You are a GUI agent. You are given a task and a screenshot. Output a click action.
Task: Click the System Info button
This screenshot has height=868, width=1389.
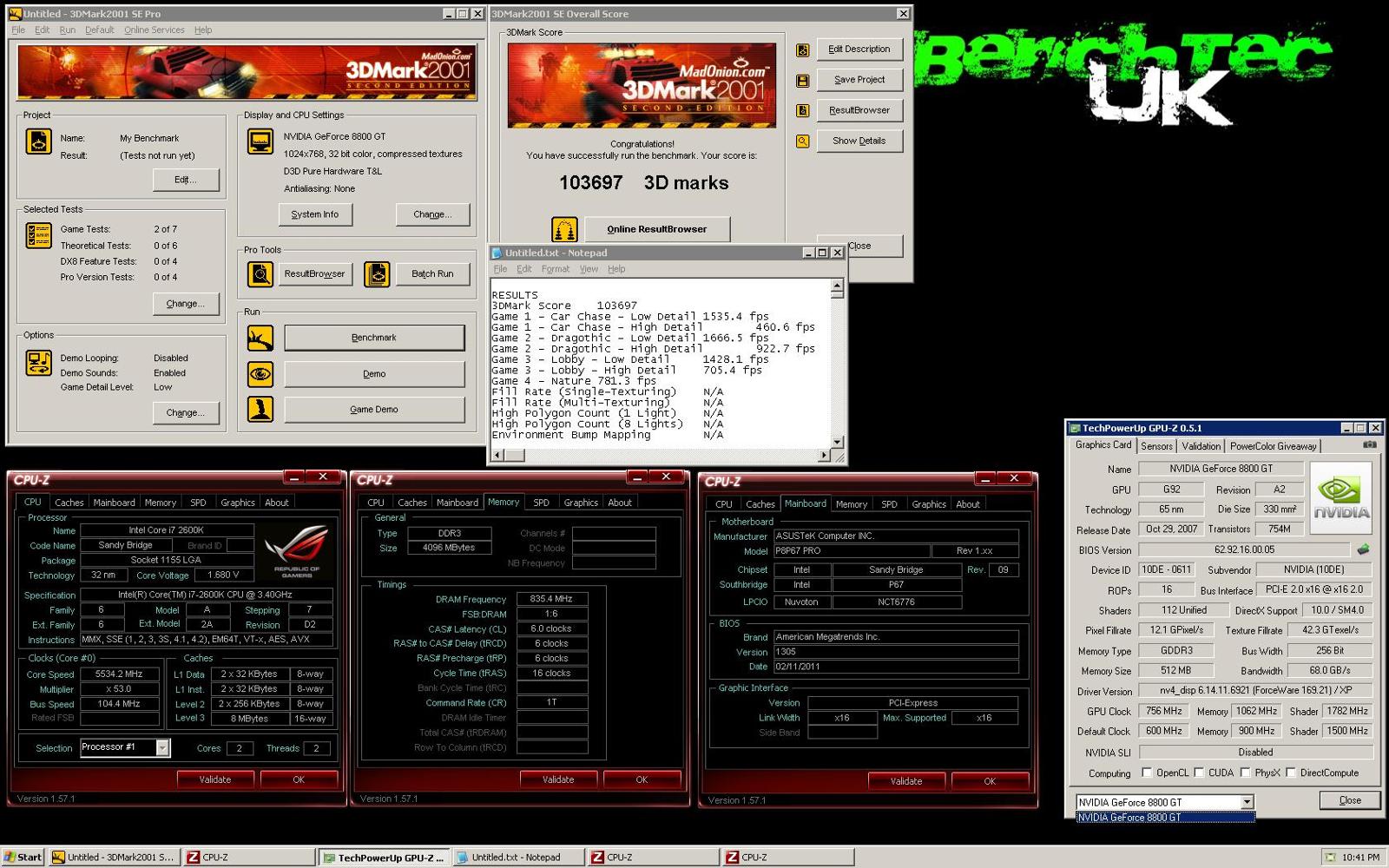tap(315, 214)
